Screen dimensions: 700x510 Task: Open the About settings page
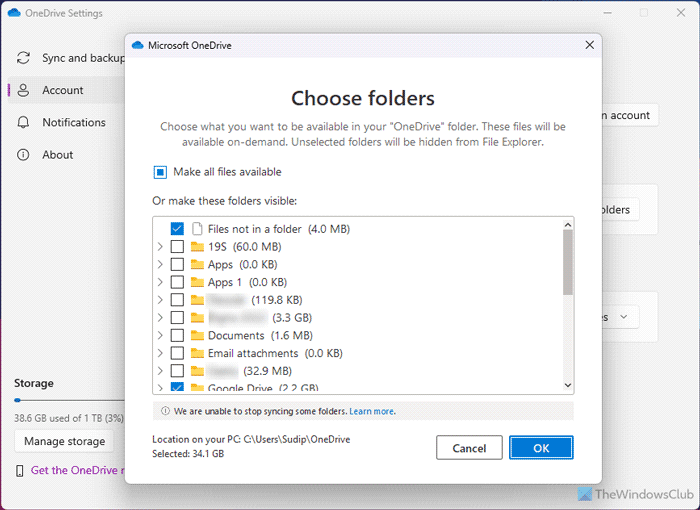[57, 155]
